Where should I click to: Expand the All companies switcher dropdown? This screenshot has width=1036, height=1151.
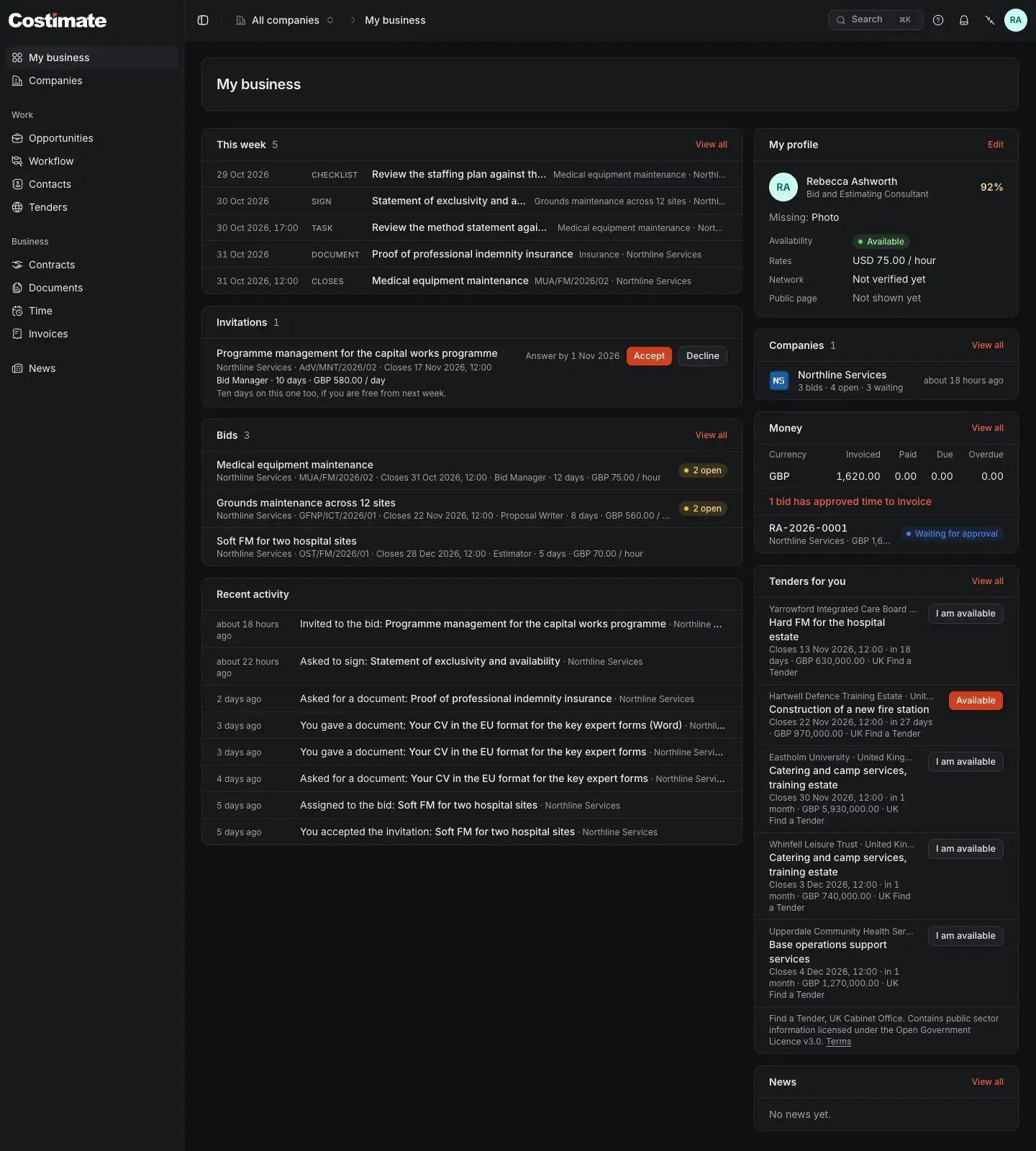285,20
